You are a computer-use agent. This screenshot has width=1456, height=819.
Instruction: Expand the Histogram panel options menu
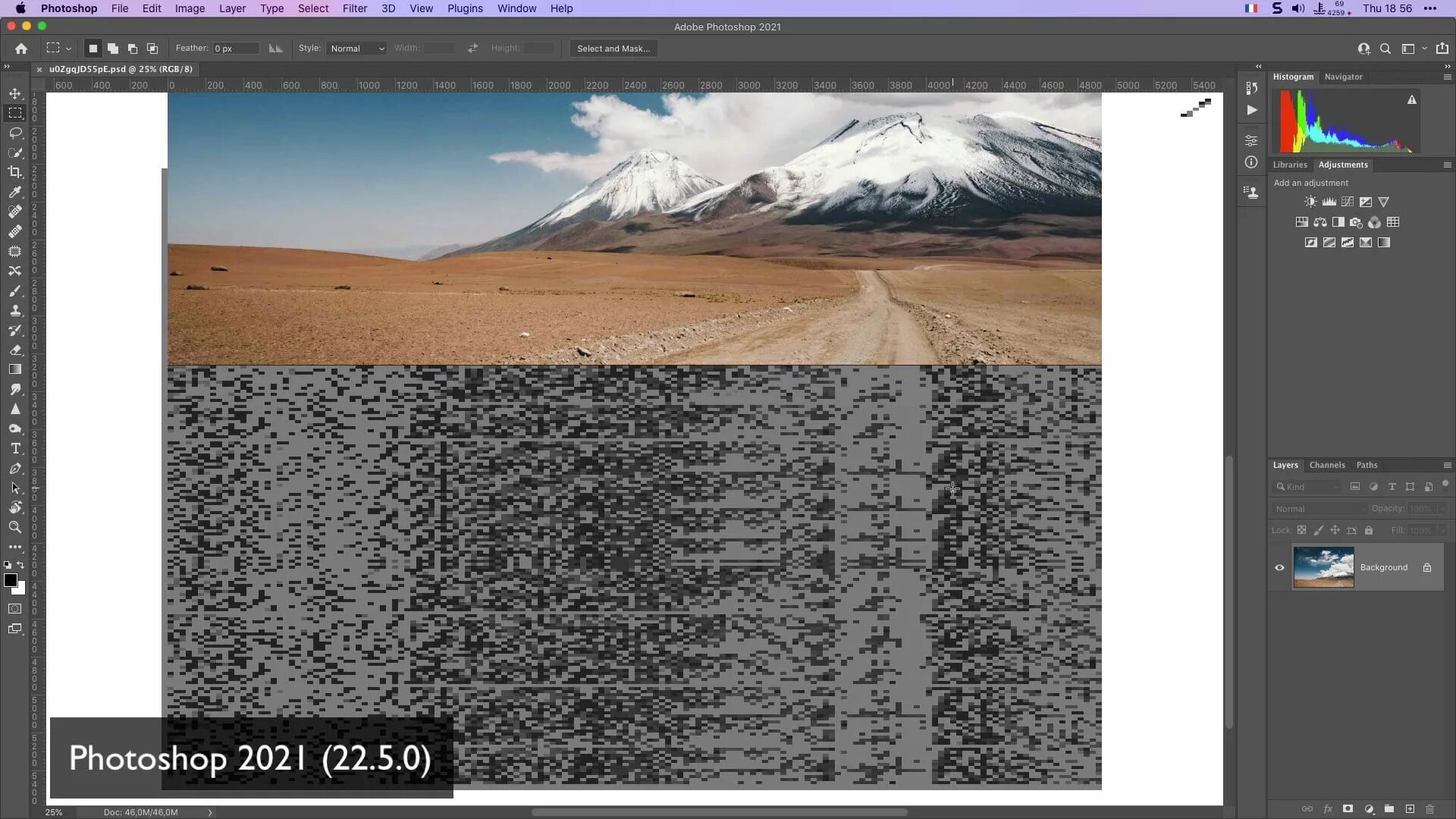(1447, 77)
